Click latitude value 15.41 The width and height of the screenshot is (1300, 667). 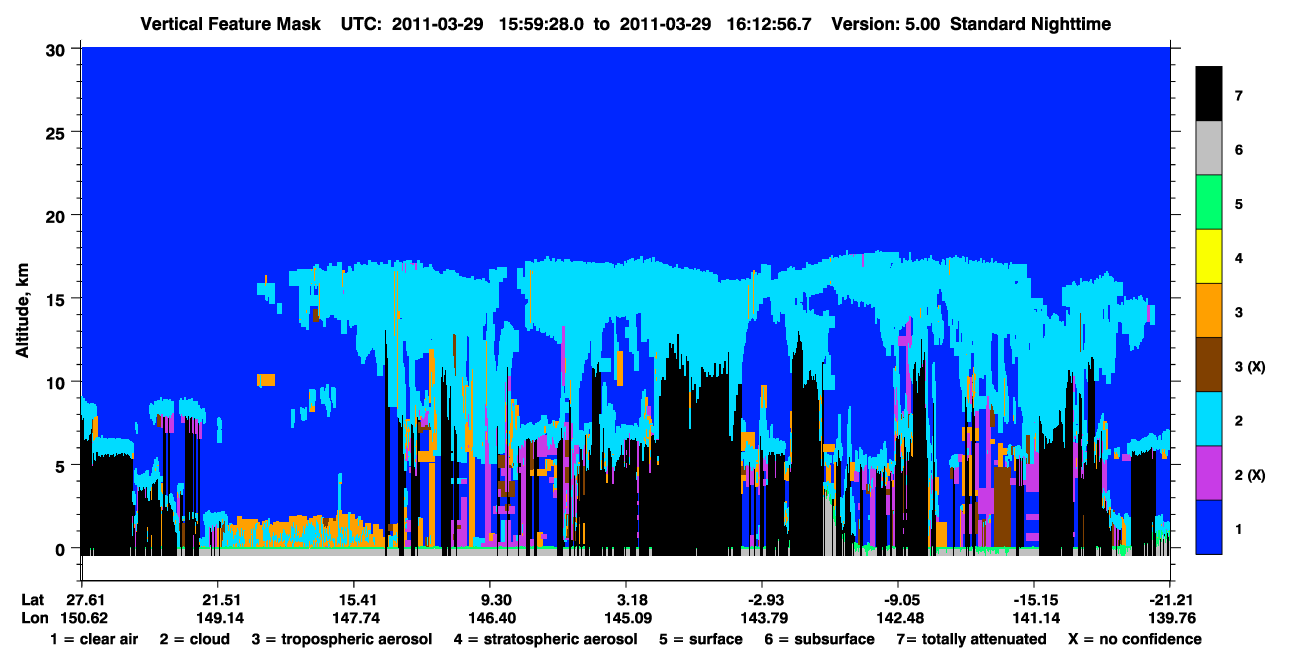pyautogui.click(x=353, y=600)
